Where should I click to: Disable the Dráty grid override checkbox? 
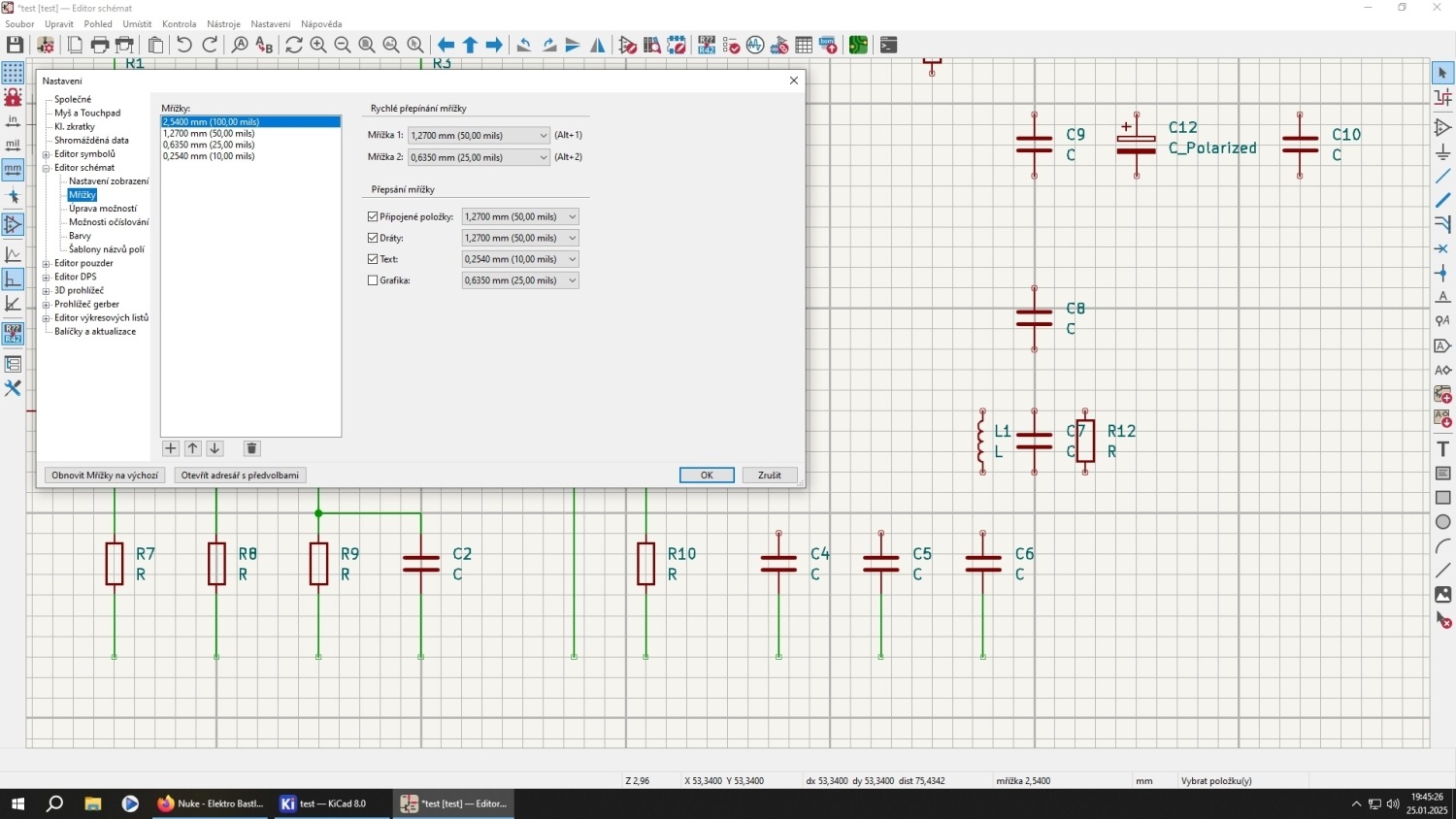373,238
